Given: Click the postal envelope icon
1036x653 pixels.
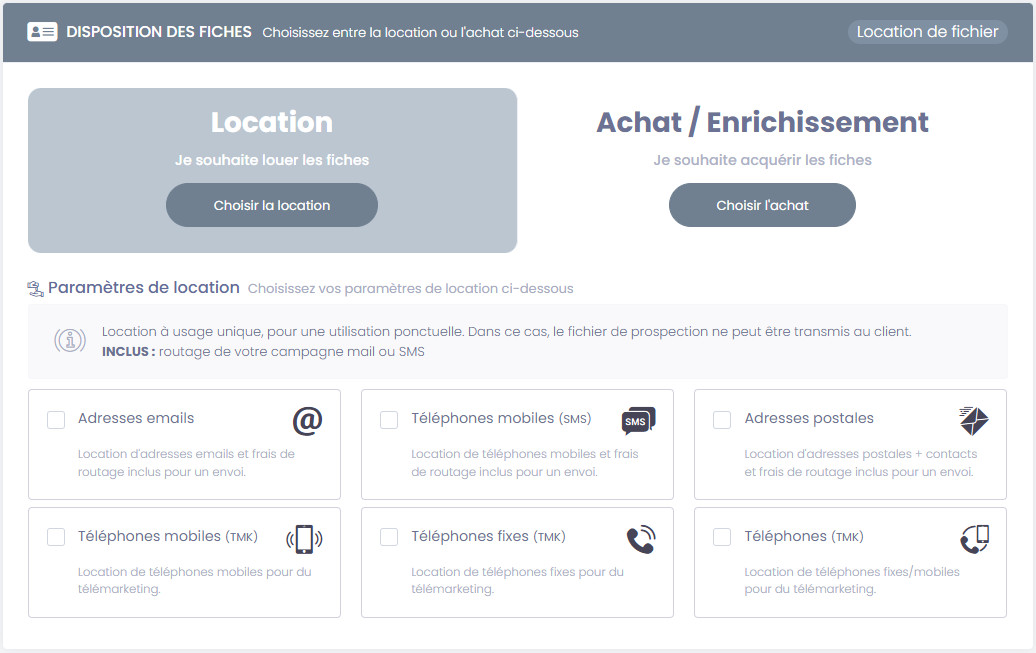Looking at the screenshot, I should [x=973, y=421].
